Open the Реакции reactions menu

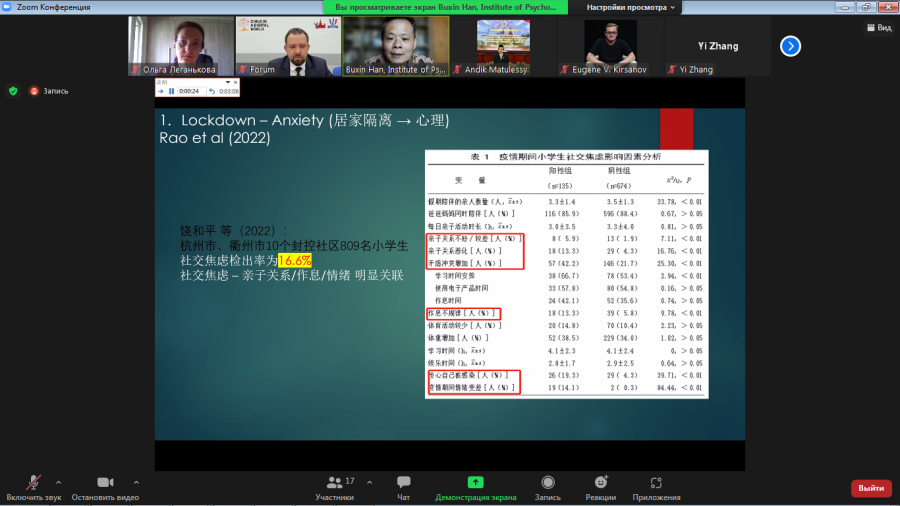[x=600, y=488]
